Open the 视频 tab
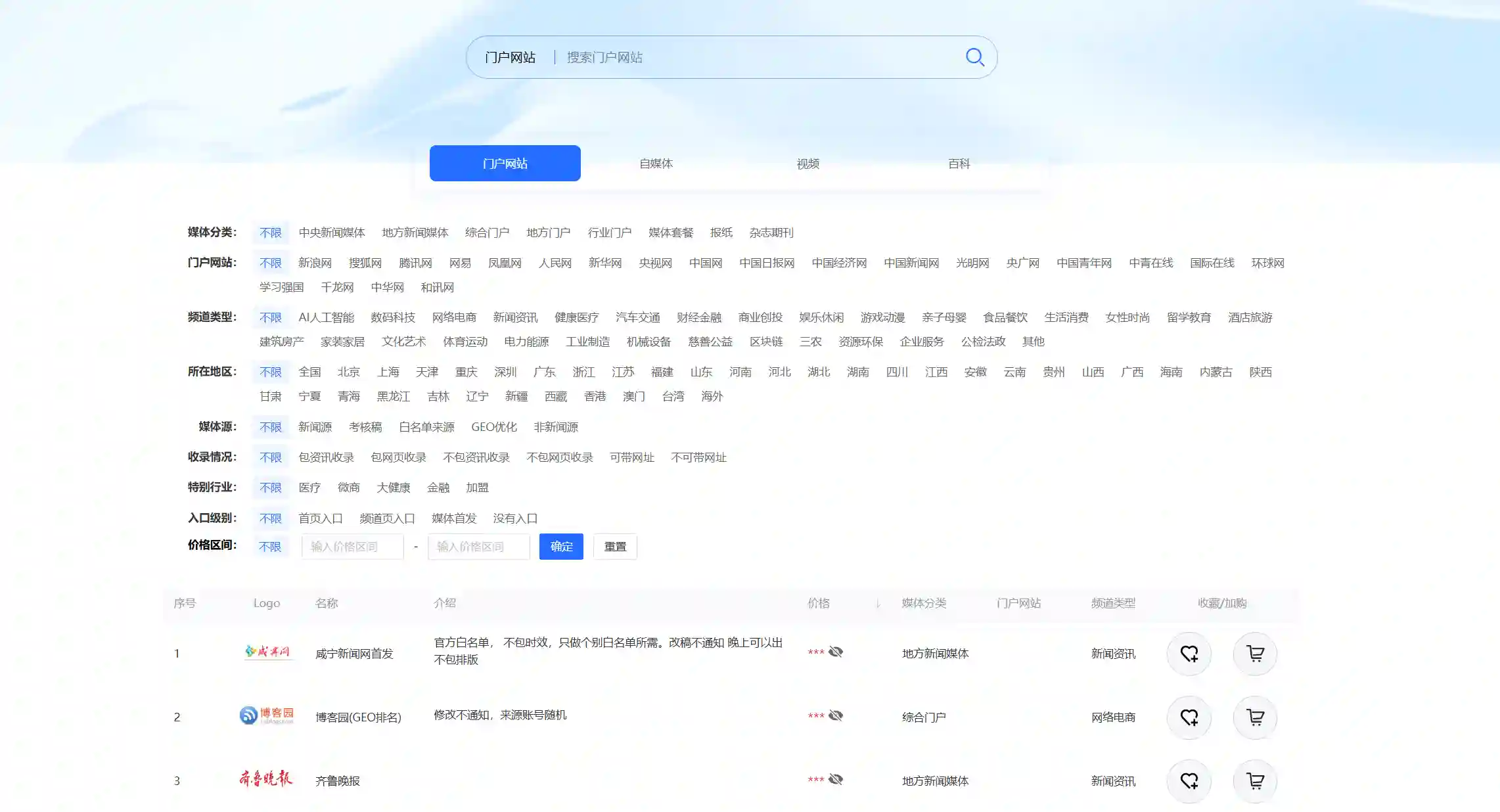Viewport: 1500px width, 812px height. pyautogui.click(x=807, y=164)
